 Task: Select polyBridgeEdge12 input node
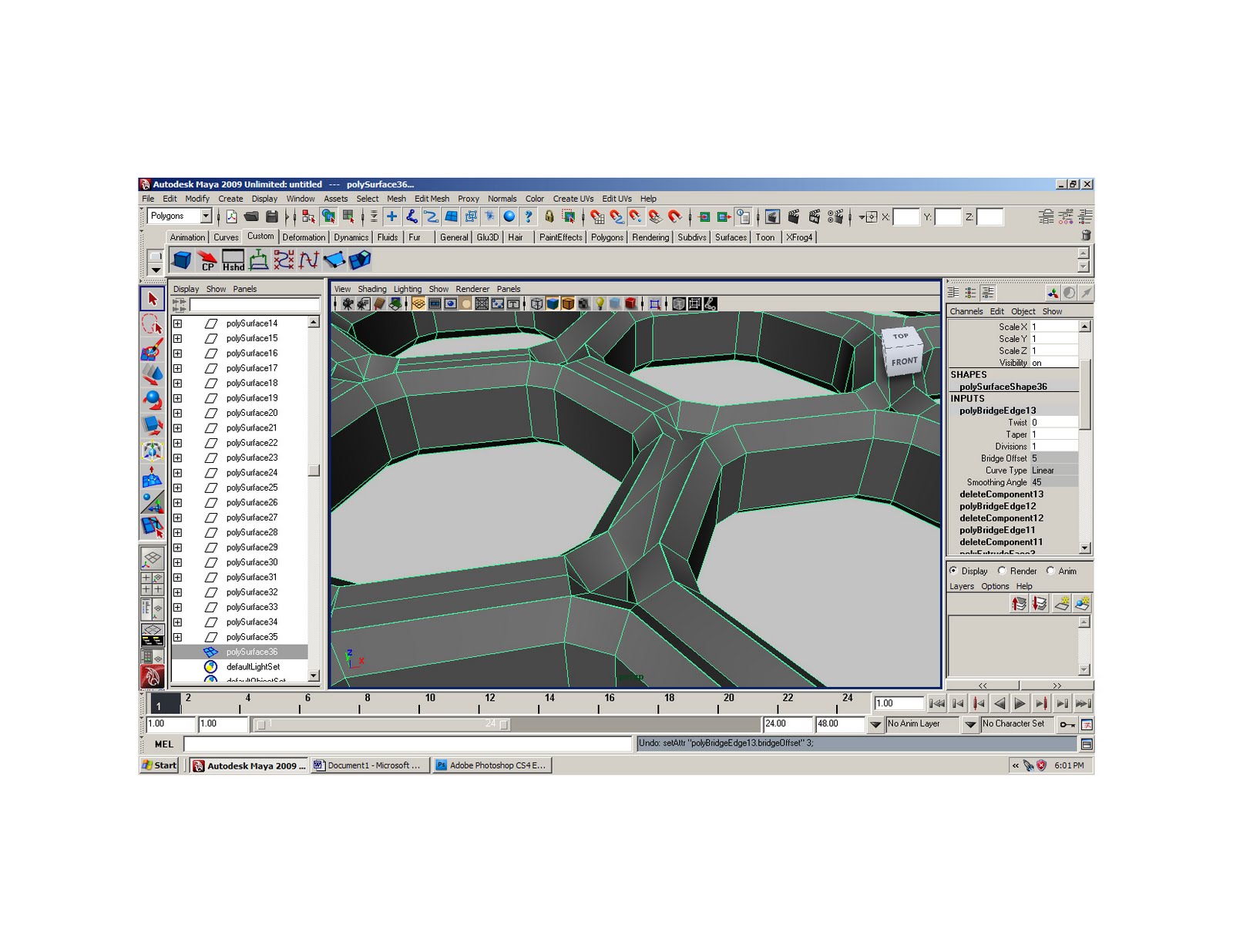click(x=997, y=506)
